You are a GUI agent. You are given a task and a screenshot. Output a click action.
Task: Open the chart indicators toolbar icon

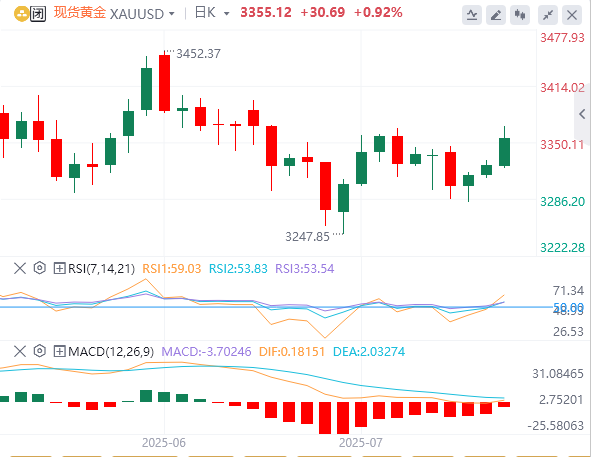[x=472, y=15]
